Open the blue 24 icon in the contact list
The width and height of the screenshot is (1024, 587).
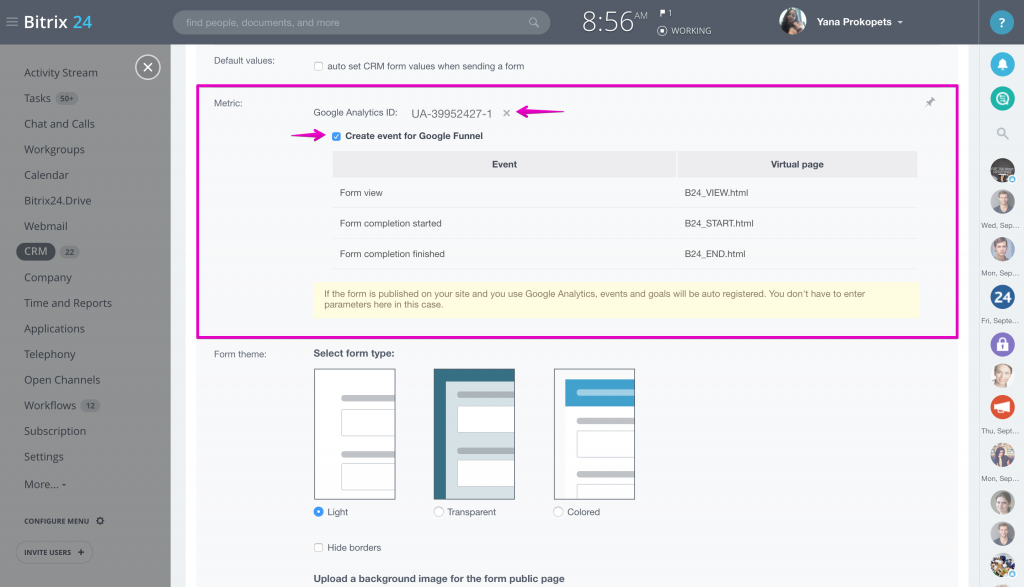pos(1002,297)
